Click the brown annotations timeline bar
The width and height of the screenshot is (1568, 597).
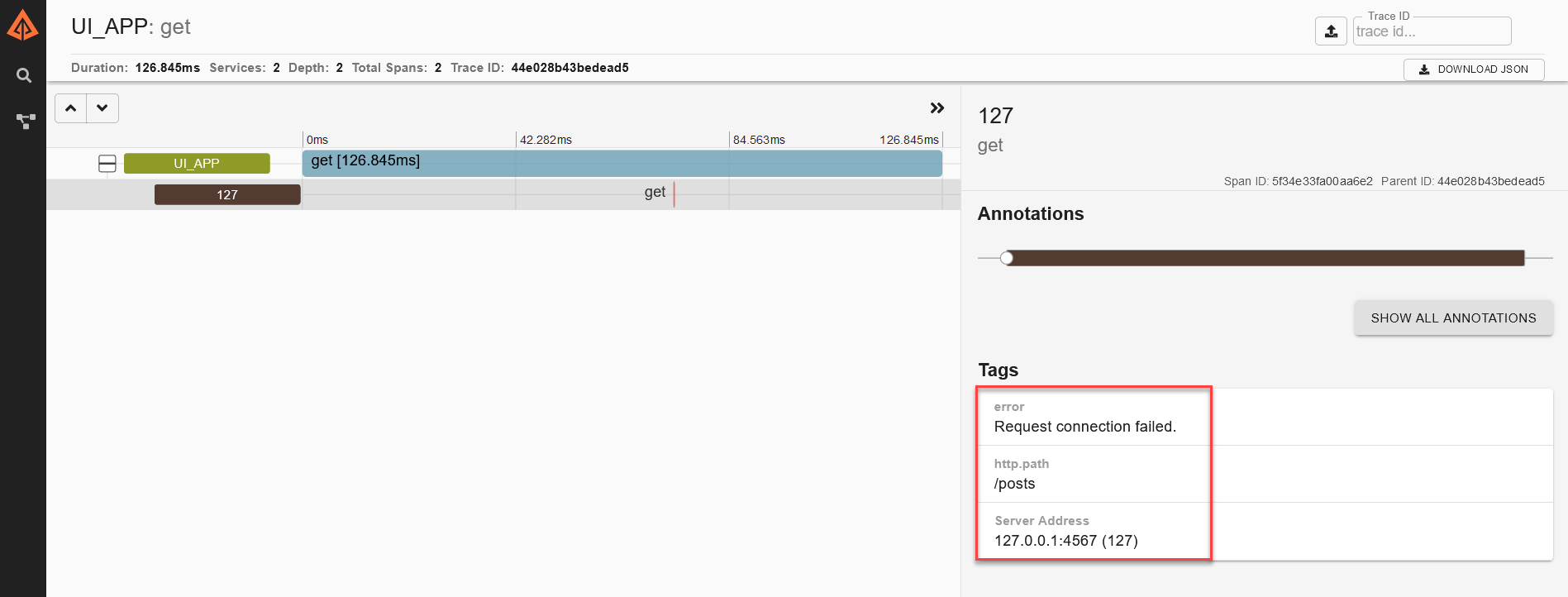click(1265, 258)
